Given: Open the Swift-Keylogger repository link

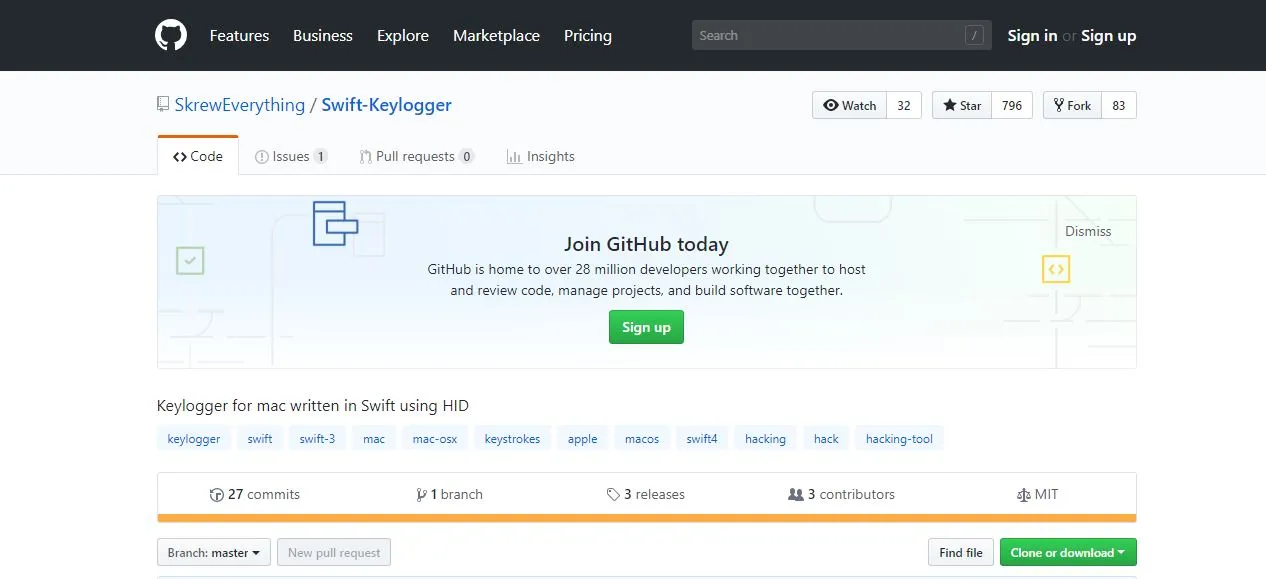Looking at the screenshot, I should (387, 105).
